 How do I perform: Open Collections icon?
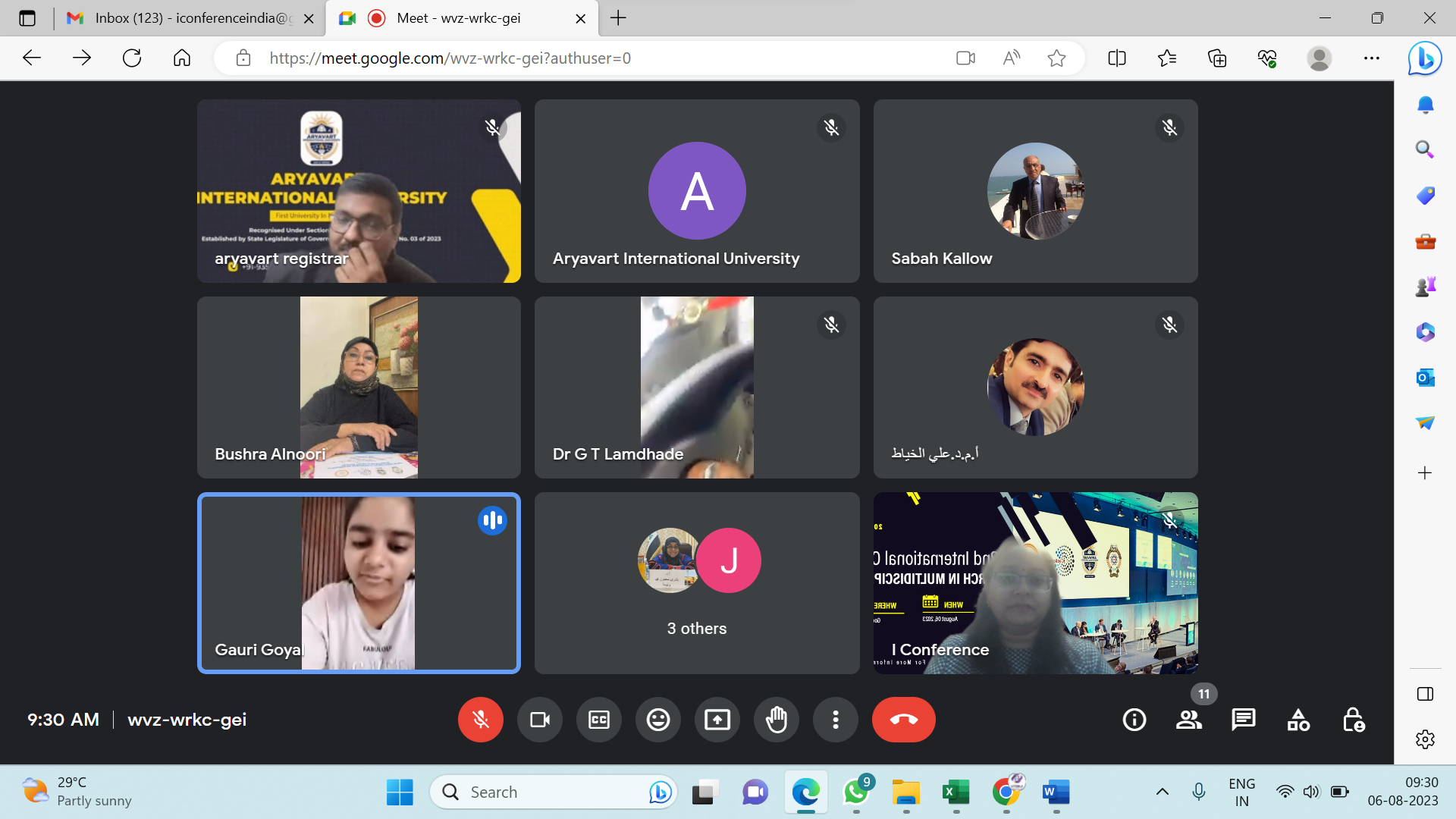point(1217,58)
